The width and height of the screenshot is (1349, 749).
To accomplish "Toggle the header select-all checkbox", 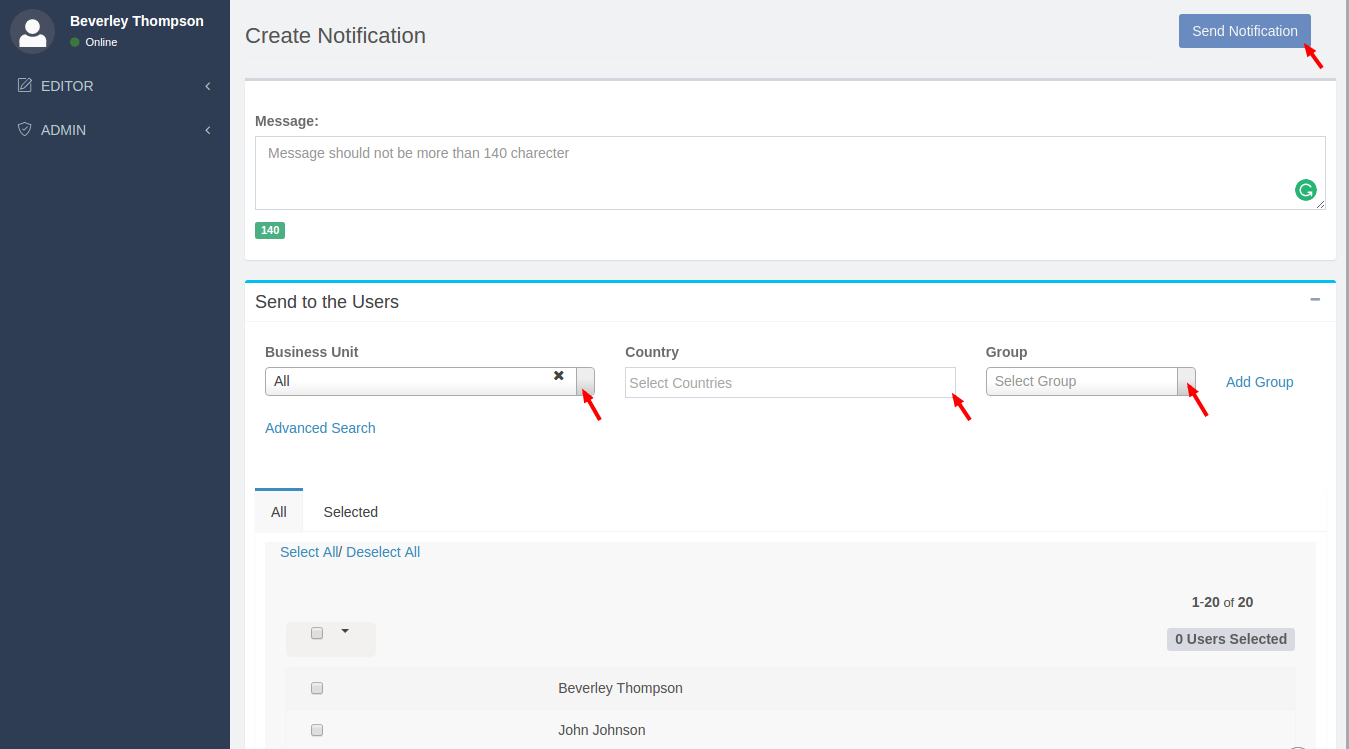I will tap(317, 633).
